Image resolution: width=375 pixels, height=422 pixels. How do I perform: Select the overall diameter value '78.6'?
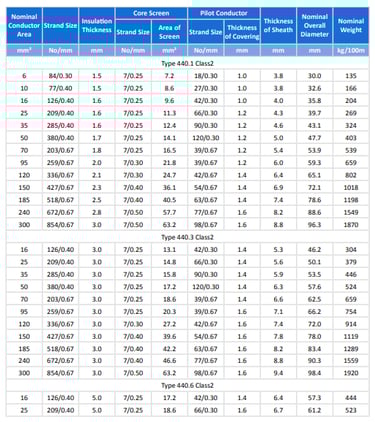314,200
